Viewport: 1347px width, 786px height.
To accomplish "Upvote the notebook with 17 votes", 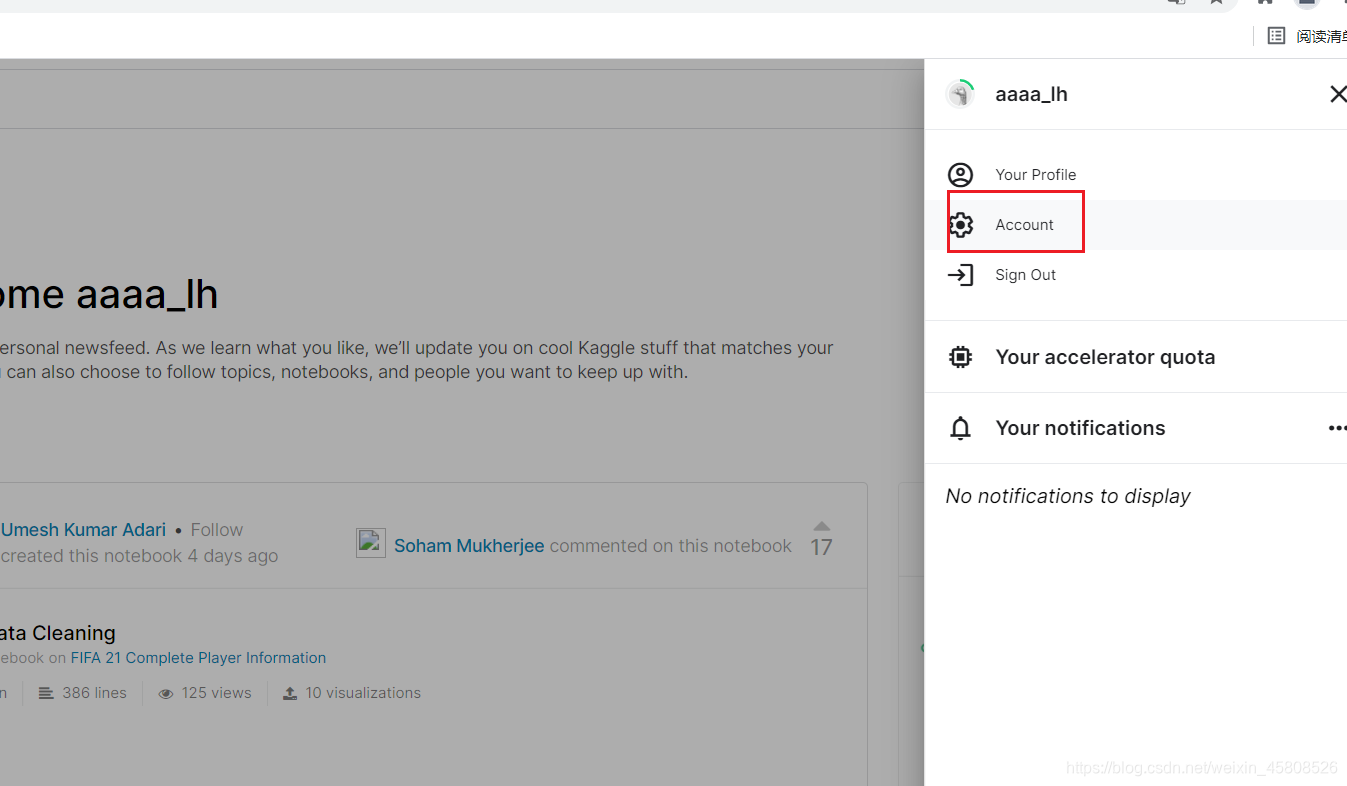I will pos(821,526).
